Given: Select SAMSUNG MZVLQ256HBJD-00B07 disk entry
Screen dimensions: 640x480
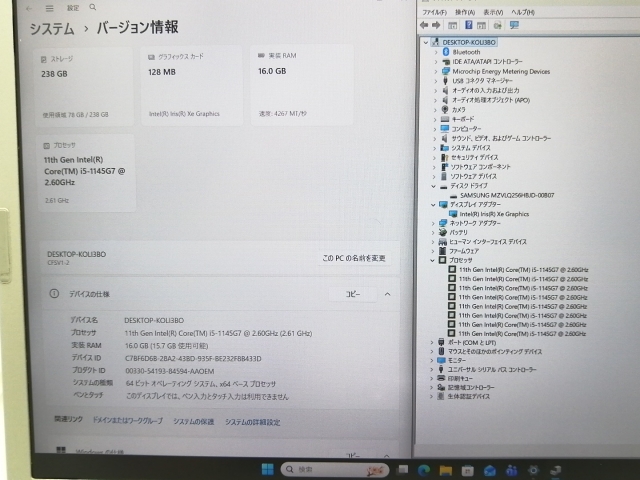Looking at the screenshot, I should point(507,195).
